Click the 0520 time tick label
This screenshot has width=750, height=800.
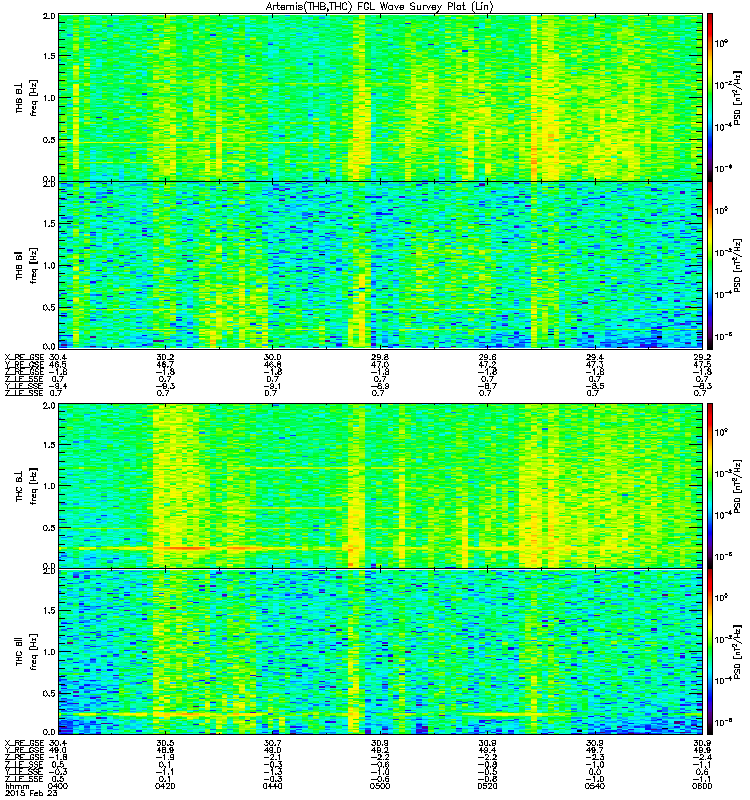(x=487, y=786)
